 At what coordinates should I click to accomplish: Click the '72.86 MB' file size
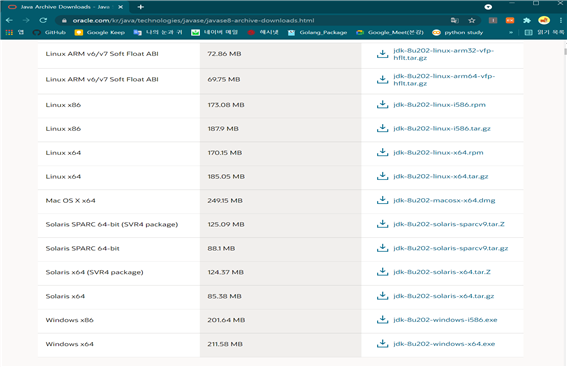224,54
